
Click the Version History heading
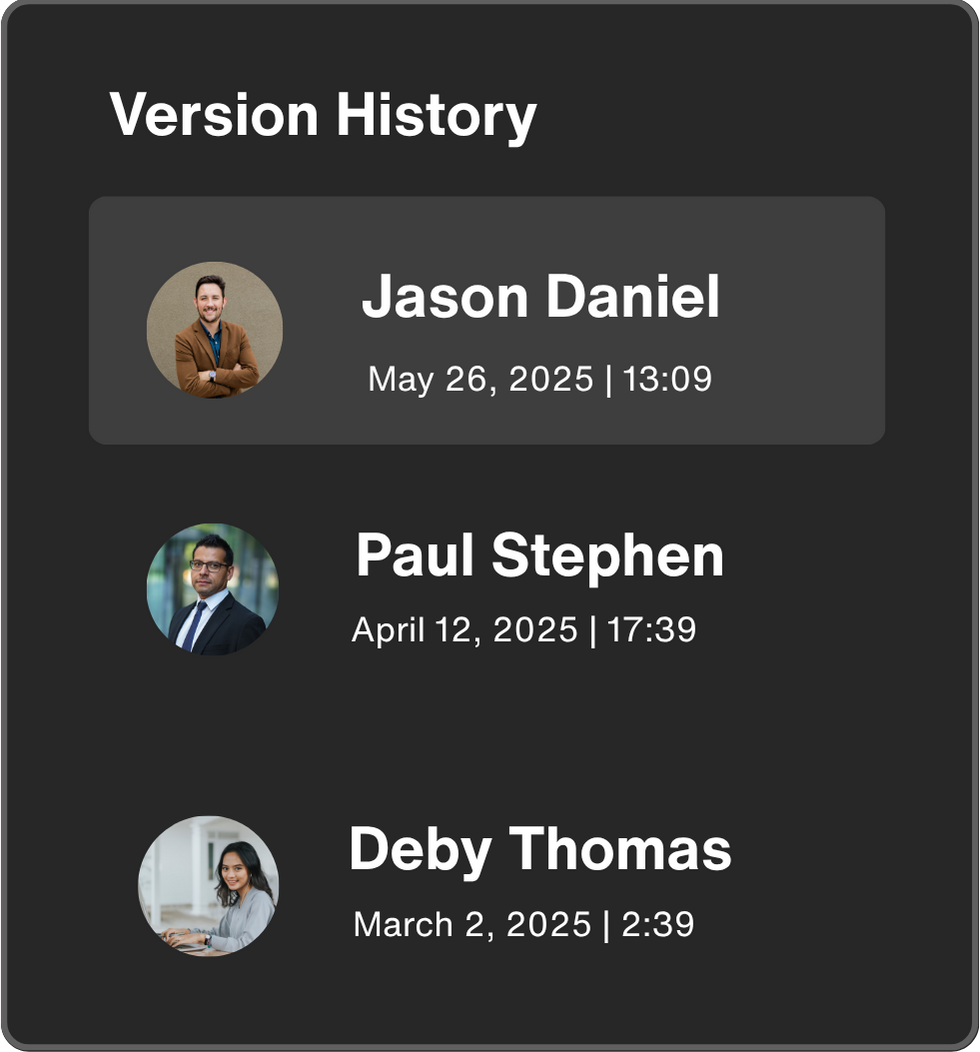click(323, 115)
